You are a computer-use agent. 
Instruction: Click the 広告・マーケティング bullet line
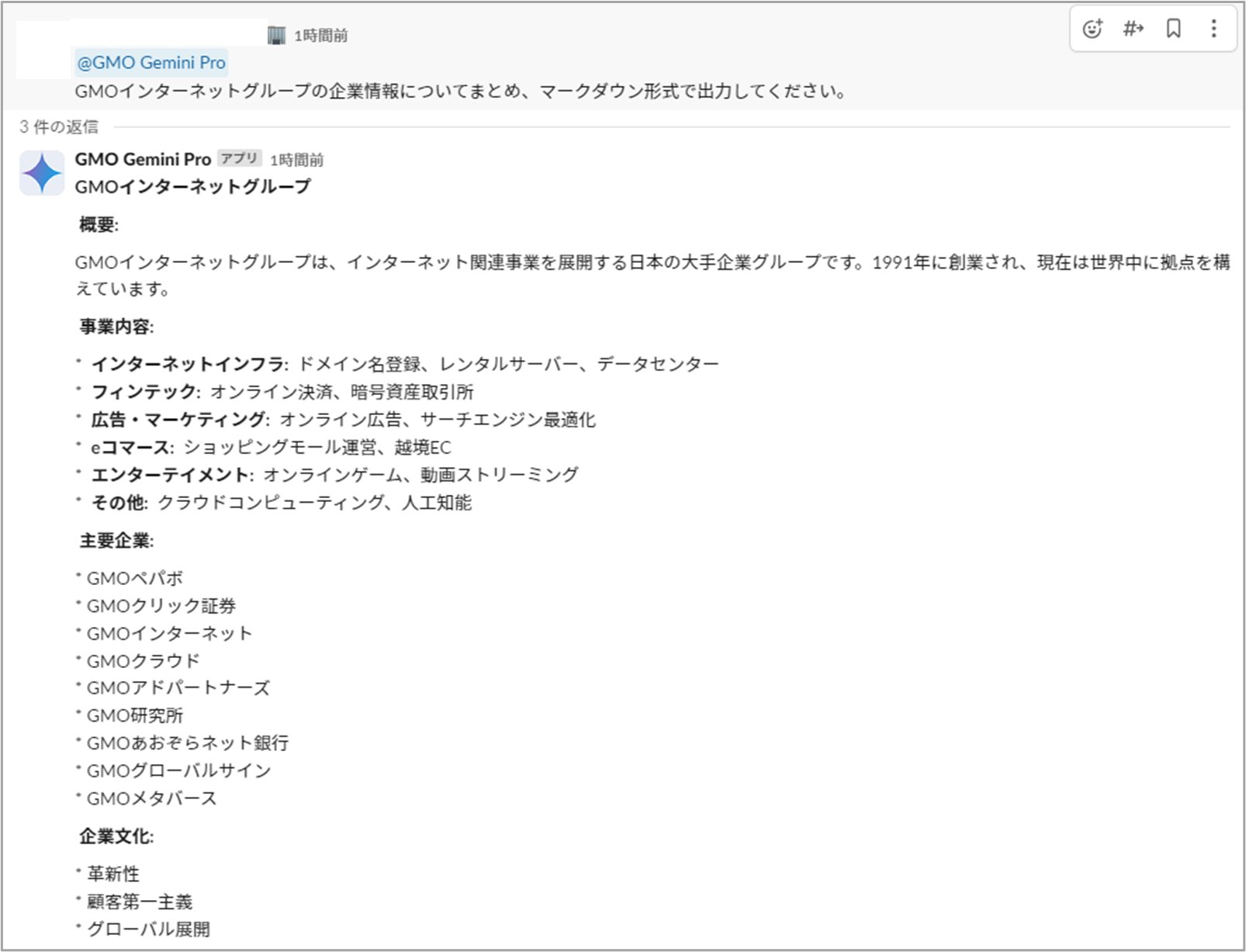click(x=336, y=420)
